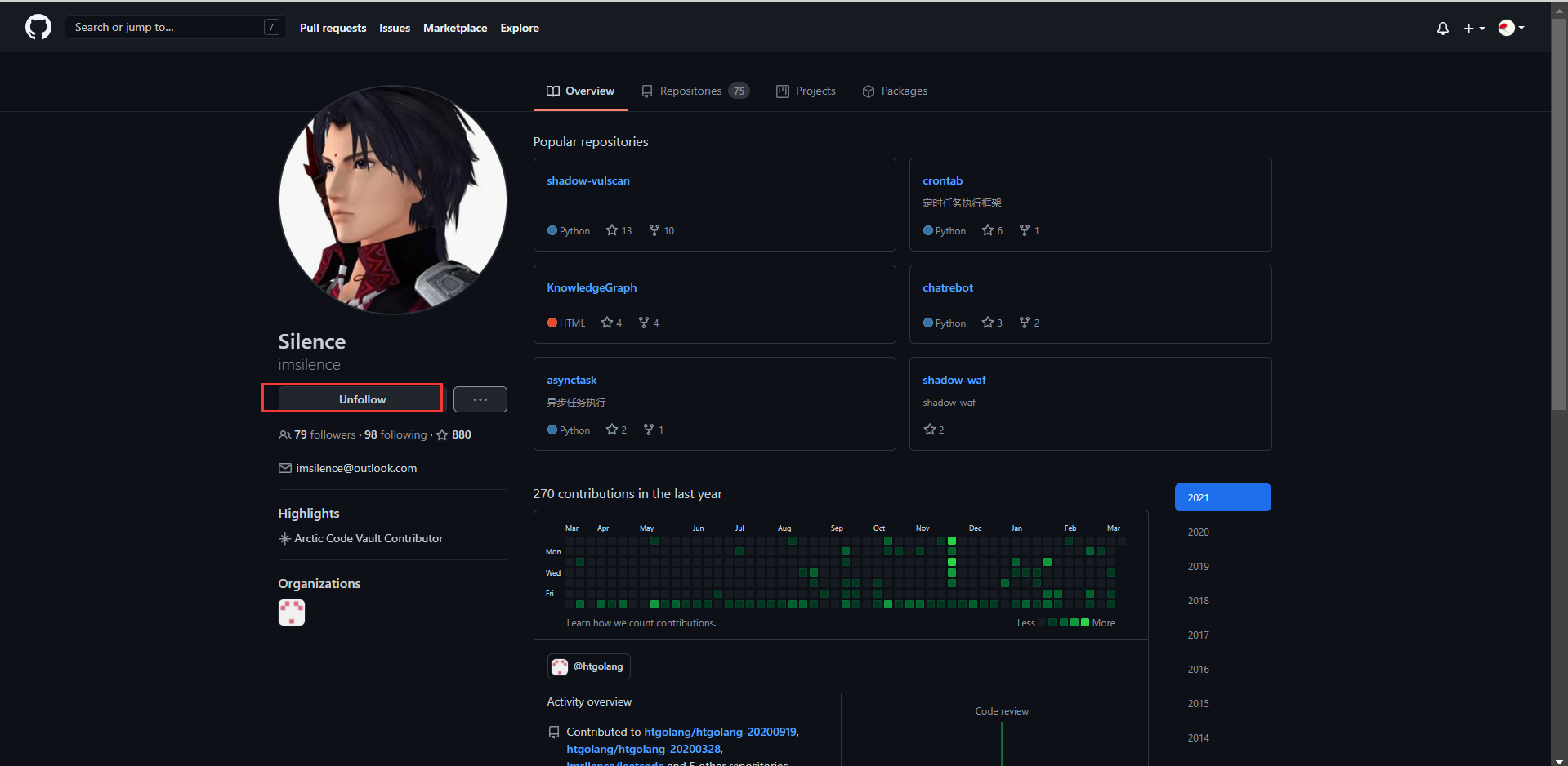
Task: Open the 880 starred repositories
Action: pyautogui.click(x=454, y=434)
